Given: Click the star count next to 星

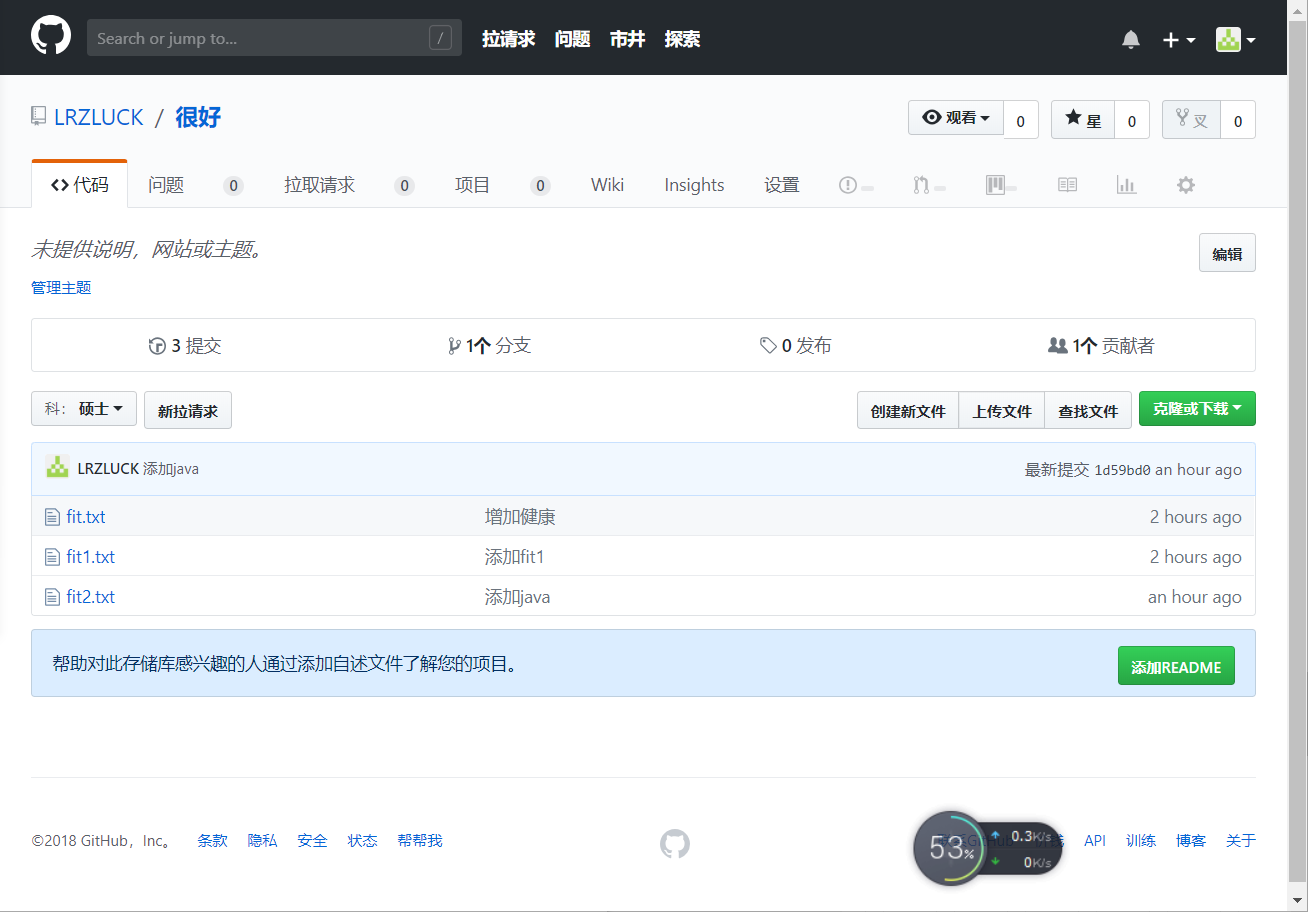Looking at the screenshot, I should tap(1132, 121).
